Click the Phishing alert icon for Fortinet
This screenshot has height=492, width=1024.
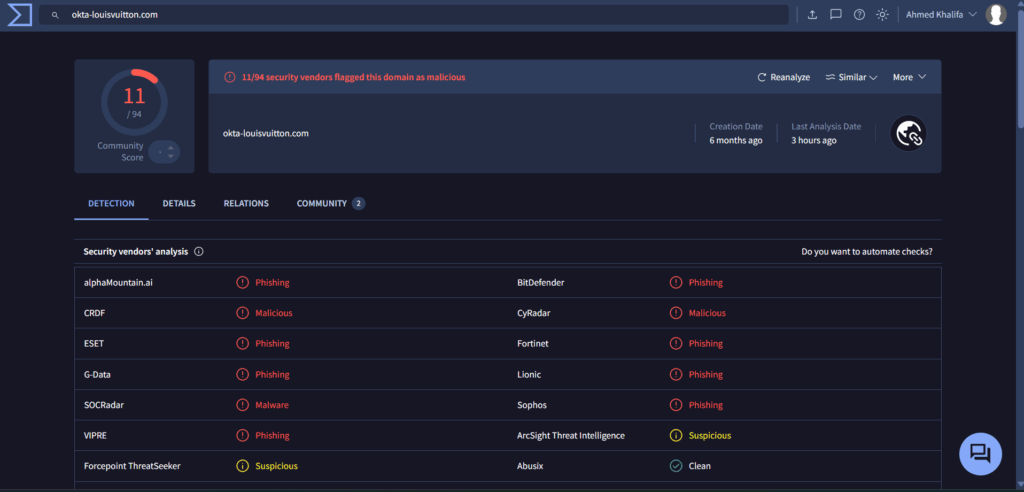[x=676, y=344]
